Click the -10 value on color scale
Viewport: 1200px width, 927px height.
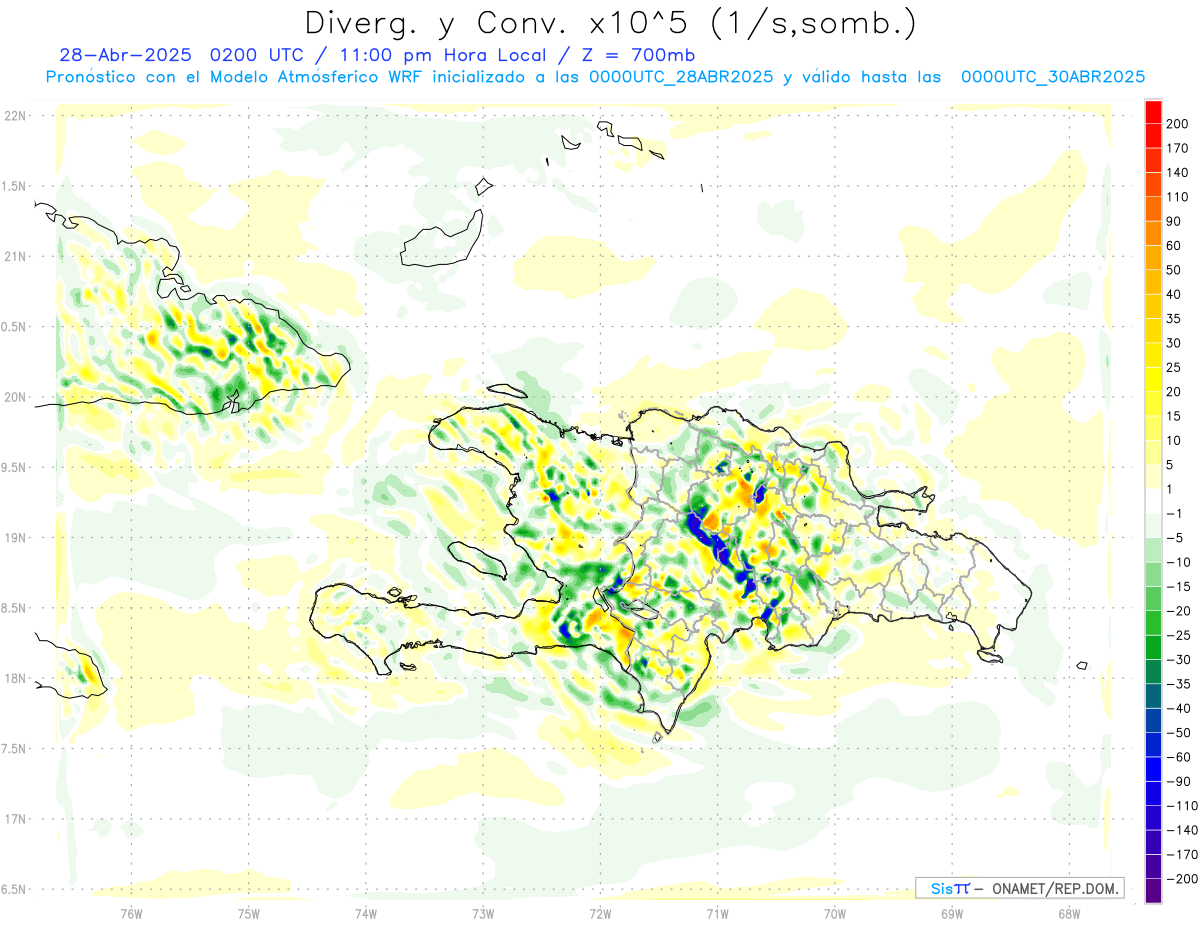tap(1177, 562)
